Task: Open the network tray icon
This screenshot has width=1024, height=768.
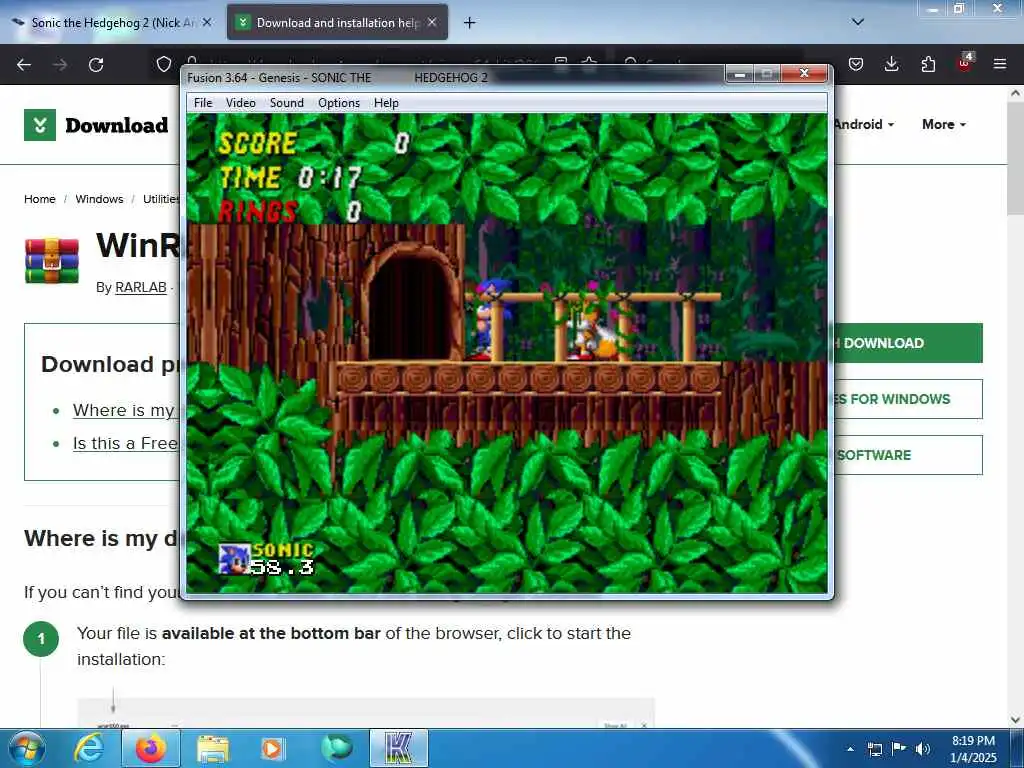Action: tap(874, 749)
